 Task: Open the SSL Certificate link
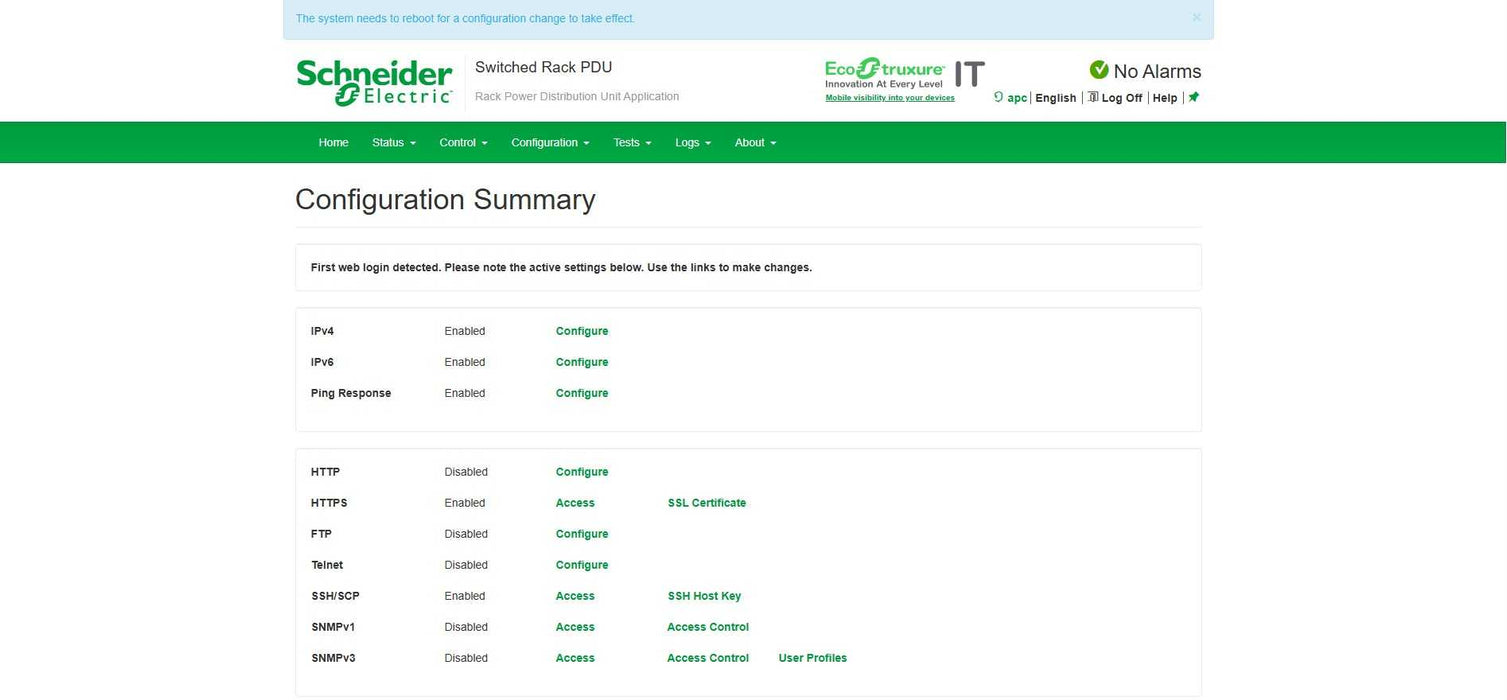tap(707, 503)
